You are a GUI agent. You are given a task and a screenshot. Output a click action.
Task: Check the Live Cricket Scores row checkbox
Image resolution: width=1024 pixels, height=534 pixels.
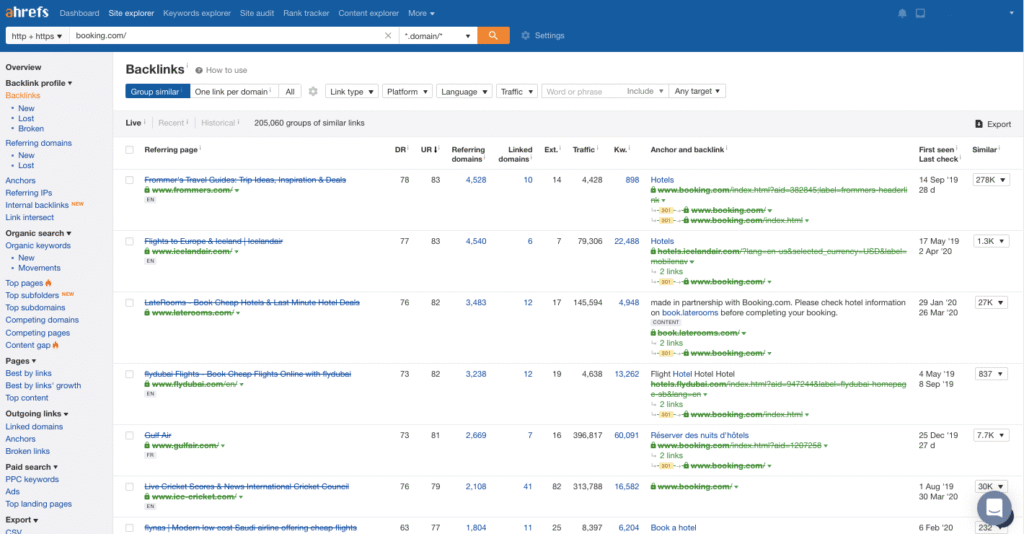[x=129, y=487]
